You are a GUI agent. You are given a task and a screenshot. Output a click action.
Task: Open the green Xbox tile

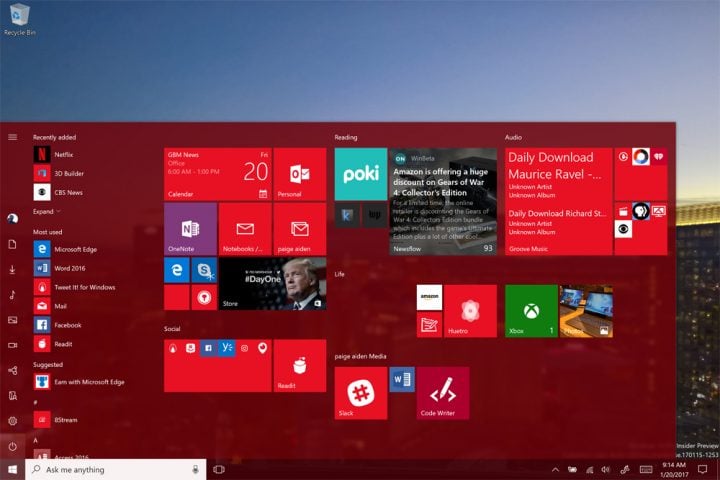pos(531,311)
